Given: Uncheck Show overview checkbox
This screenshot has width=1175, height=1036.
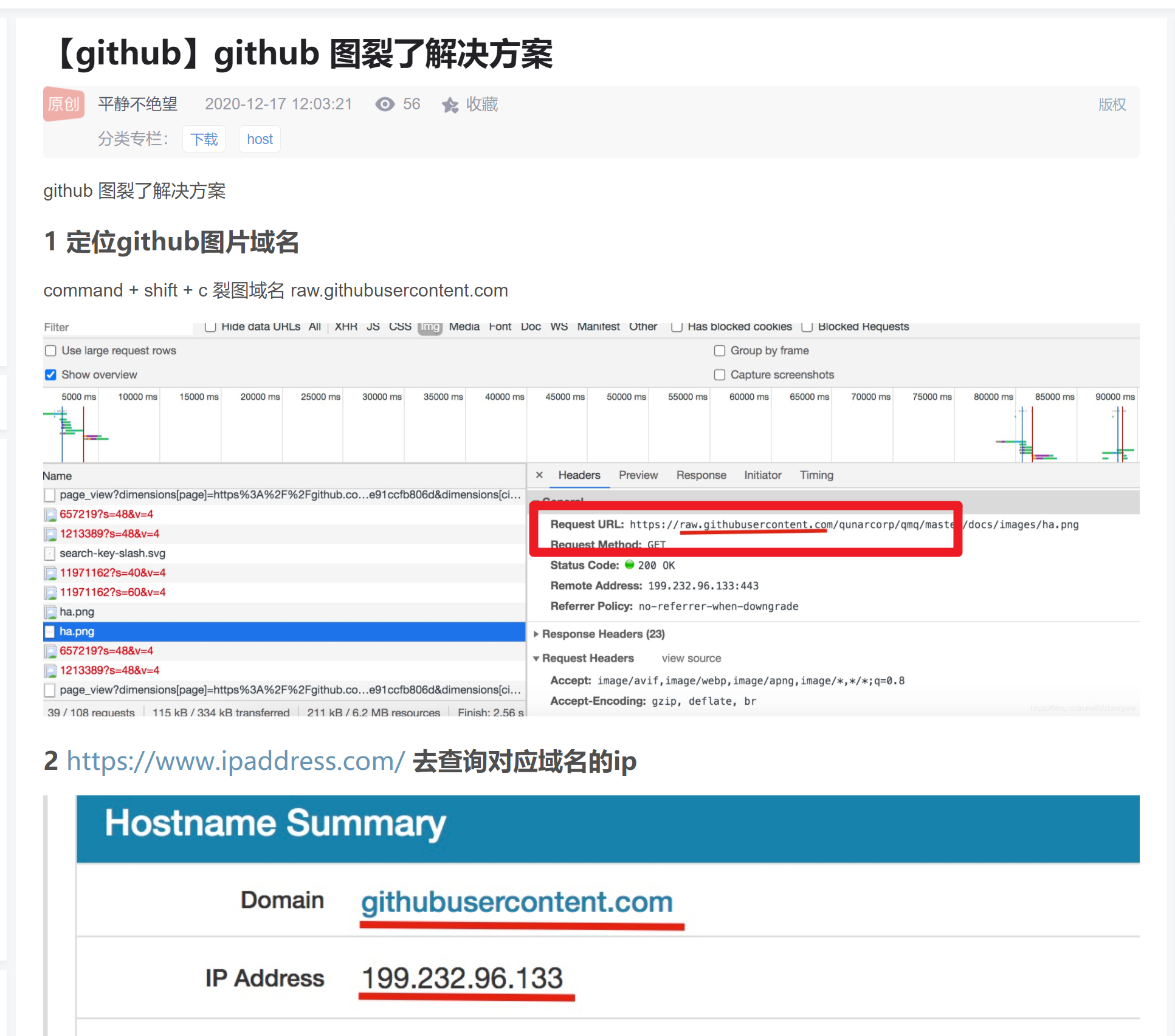Looking at the screenshot, I should coord(51,375).
